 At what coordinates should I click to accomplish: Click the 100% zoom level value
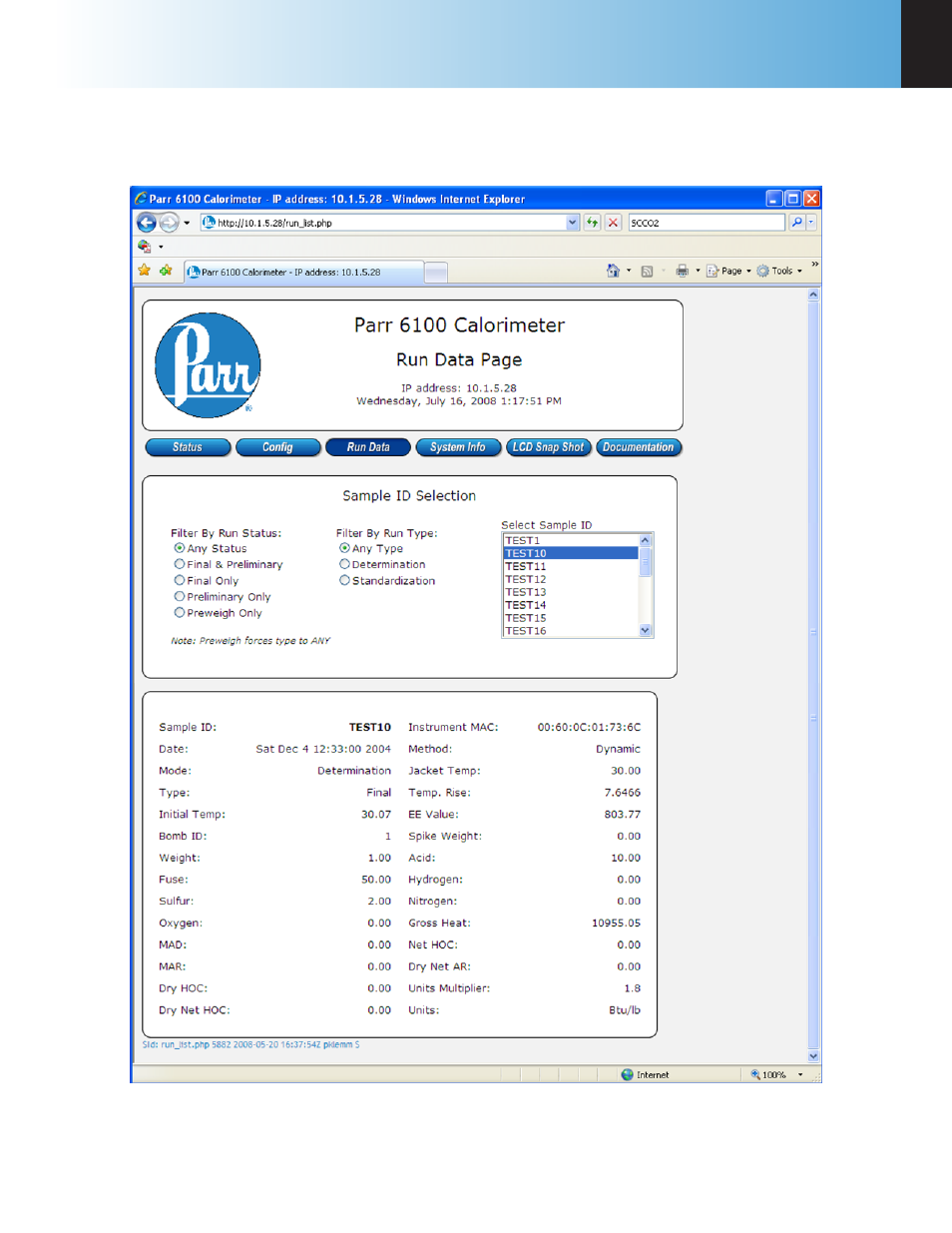tap(774, 1075)
